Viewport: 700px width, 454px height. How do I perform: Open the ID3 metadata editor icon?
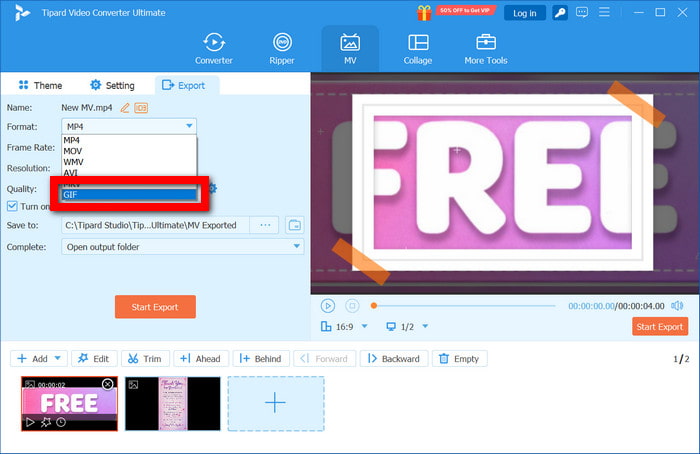tap(141, 108)
